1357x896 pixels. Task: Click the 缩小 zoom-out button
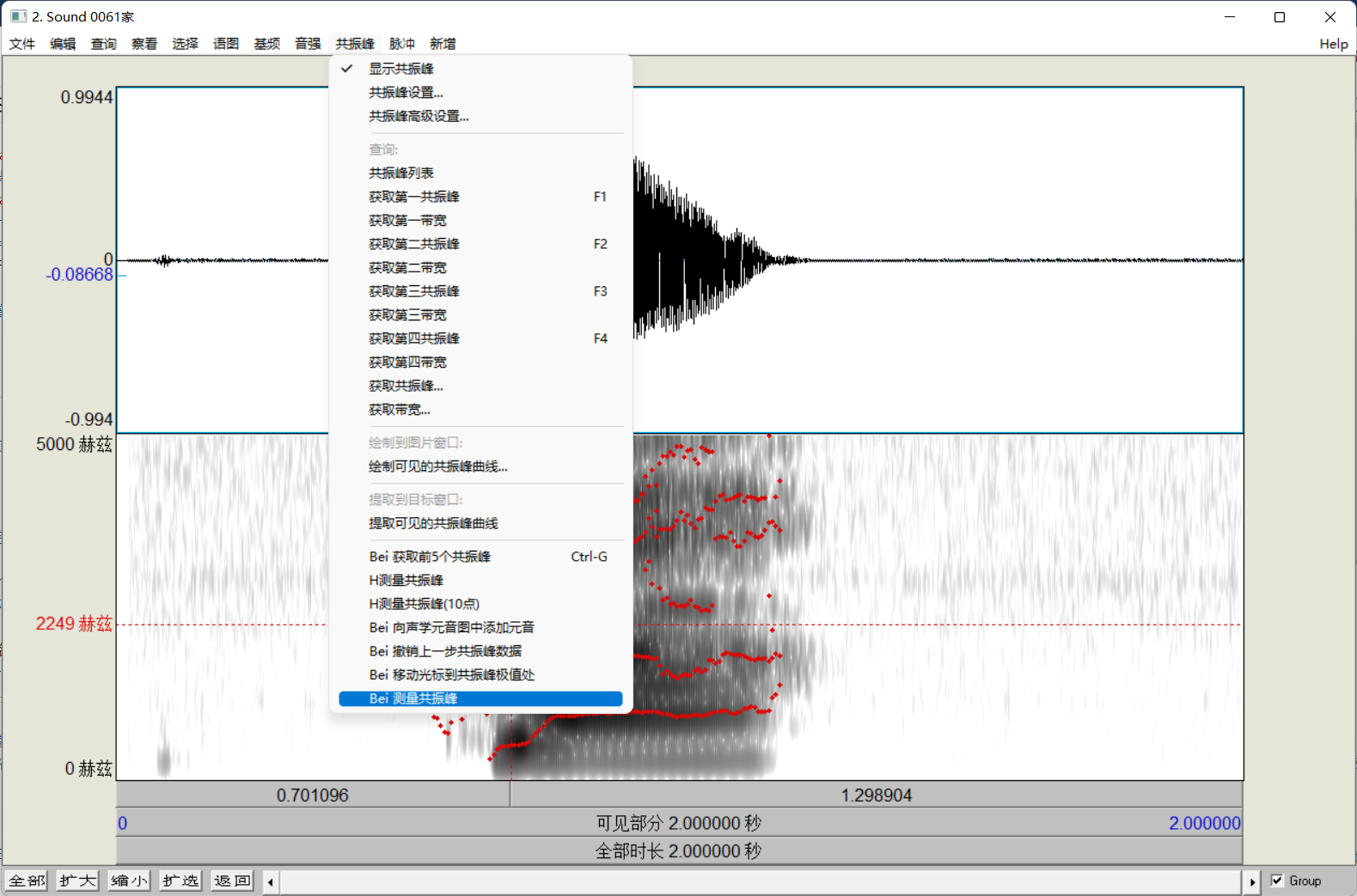coord(130,881)
